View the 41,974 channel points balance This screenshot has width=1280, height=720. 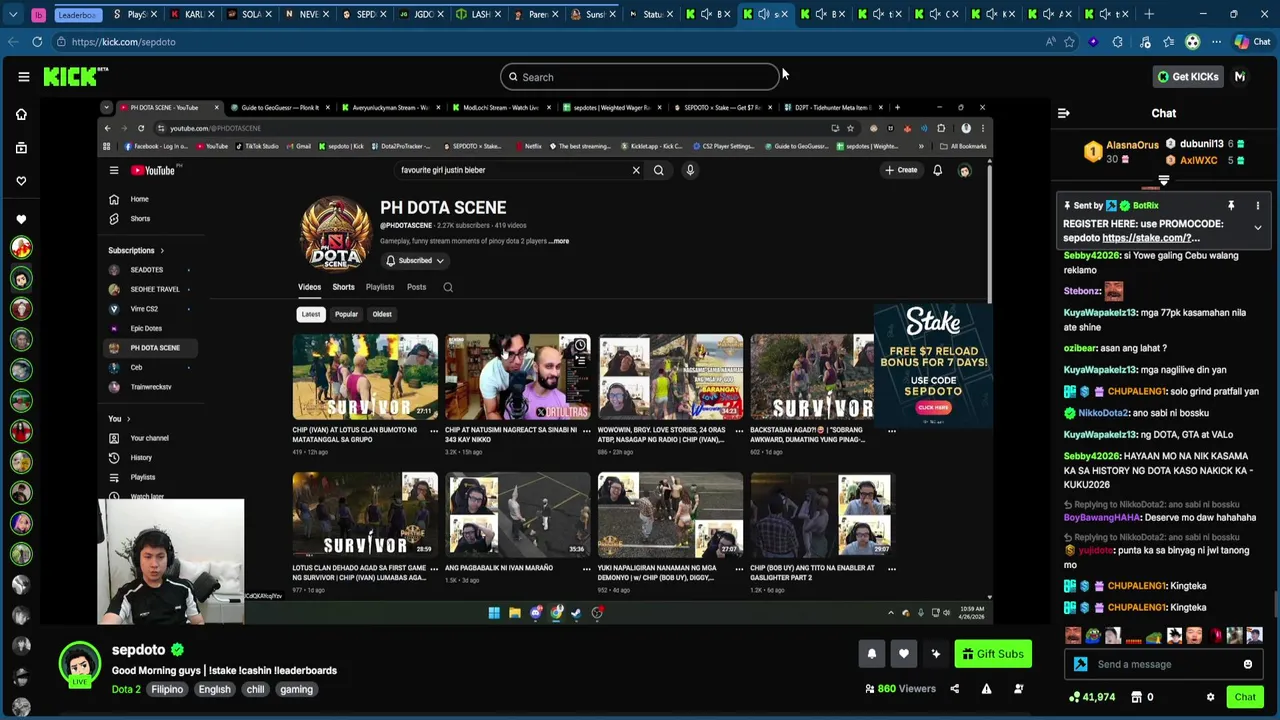point(1092,697)
